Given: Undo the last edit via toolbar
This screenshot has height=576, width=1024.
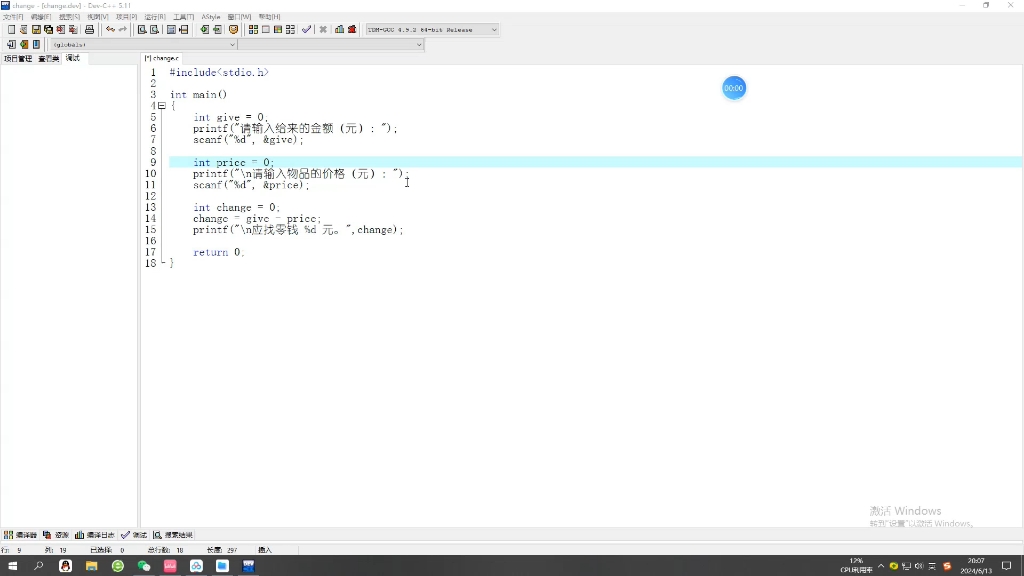Looking at the screenshot, I should [x=110, y=29].
